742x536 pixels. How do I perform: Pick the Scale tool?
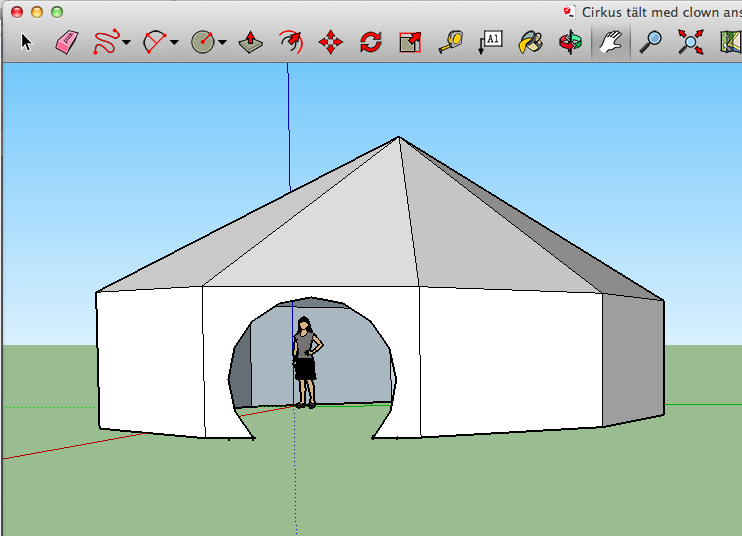click(410, 42)
